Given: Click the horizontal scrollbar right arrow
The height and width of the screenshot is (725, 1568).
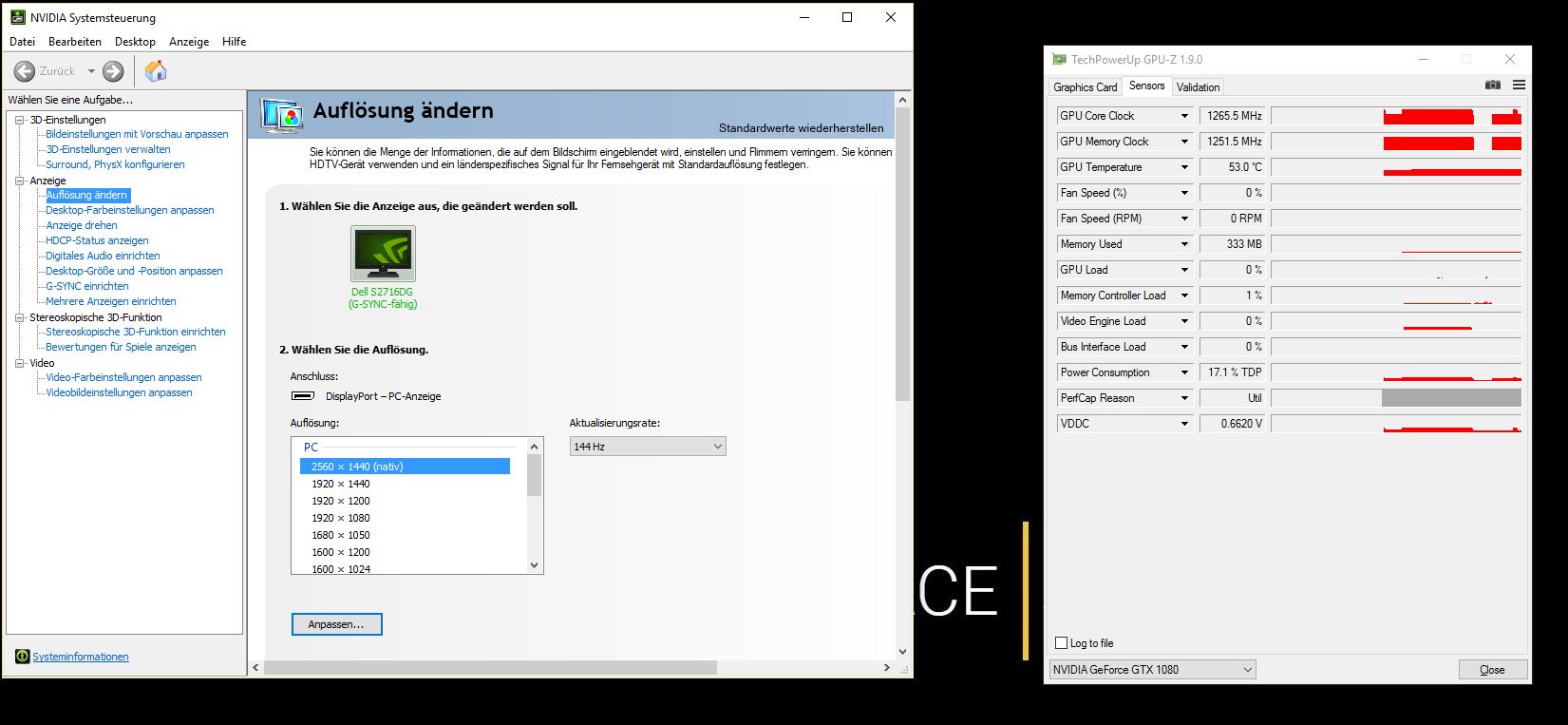Looking at the screenshot, I should point(886,668).
